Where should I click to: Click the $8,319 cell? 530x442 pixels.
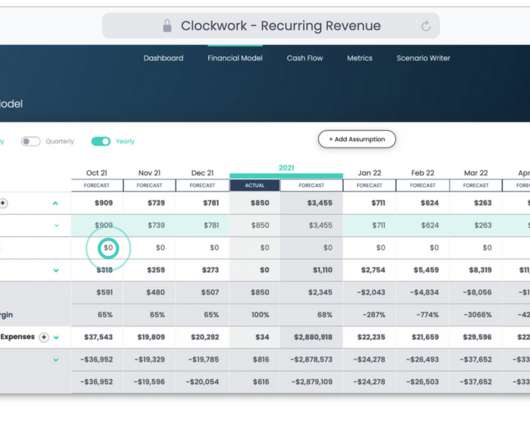[480, 270]
